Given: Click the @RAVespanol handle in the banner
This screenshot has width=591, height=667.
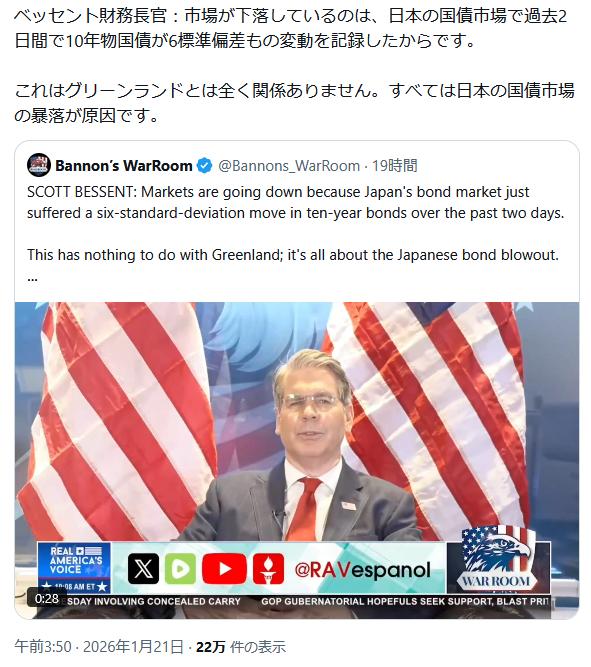Looking at the screenshot, I should 363,570.
